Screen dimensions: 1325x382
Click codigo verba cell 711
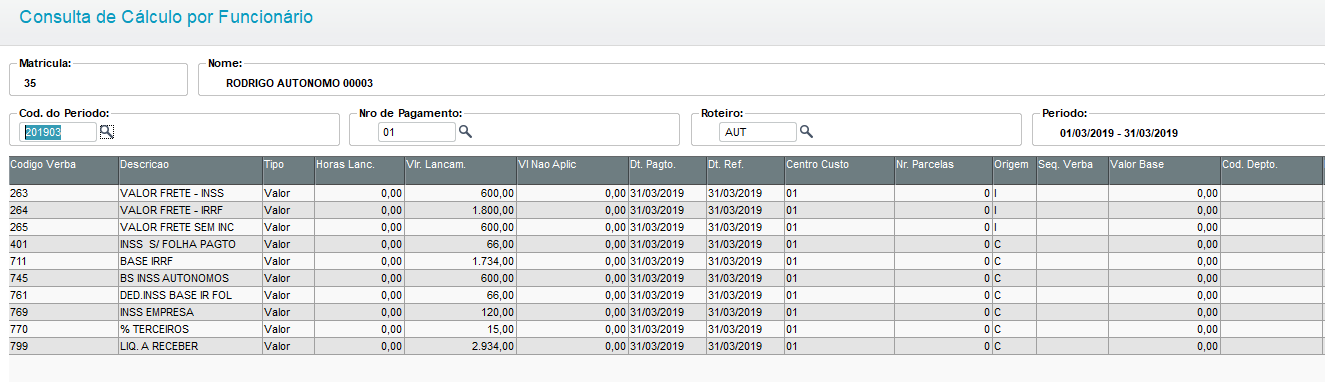pyautogui.click(x=63, y=261)
